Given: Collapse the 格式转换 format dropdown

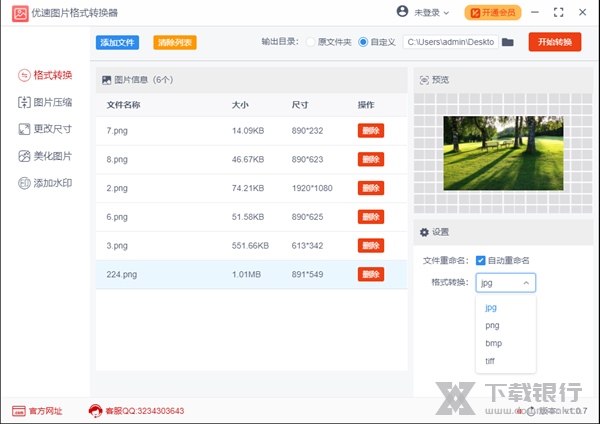Looking at the screenshot, I should click(x=505, y=283).
